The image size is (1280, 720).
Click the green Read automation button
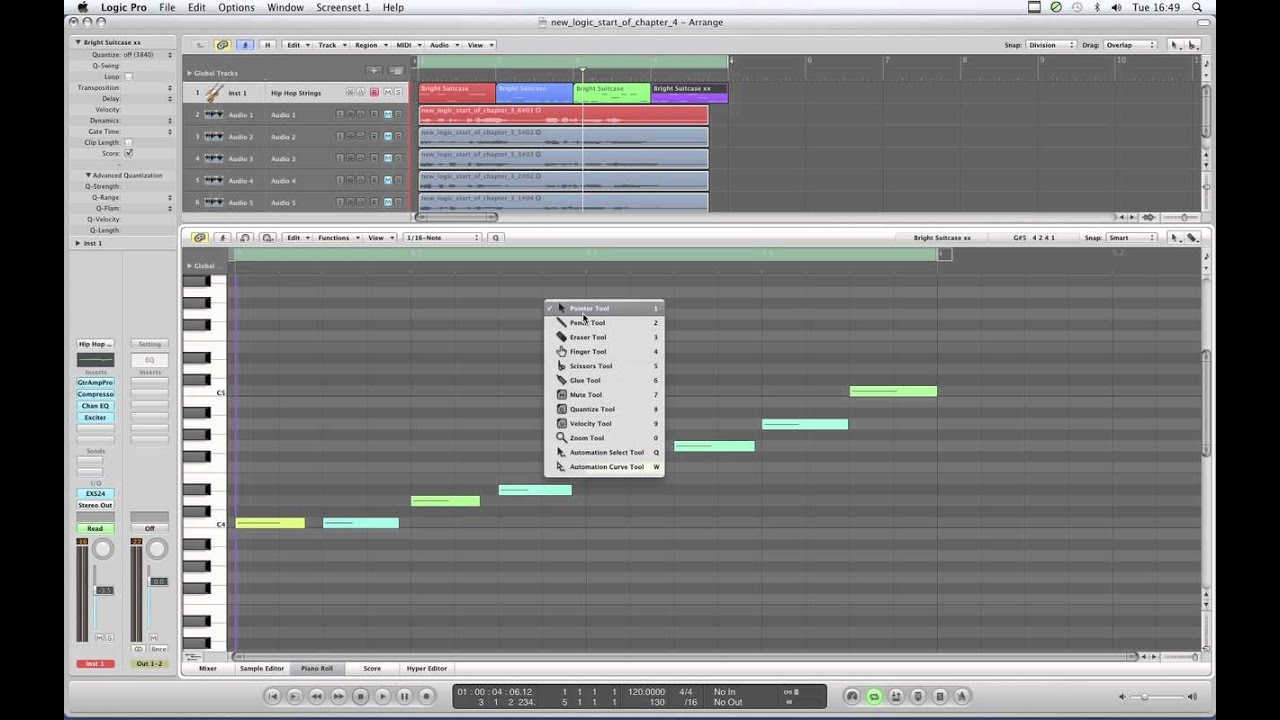[95, 528]
